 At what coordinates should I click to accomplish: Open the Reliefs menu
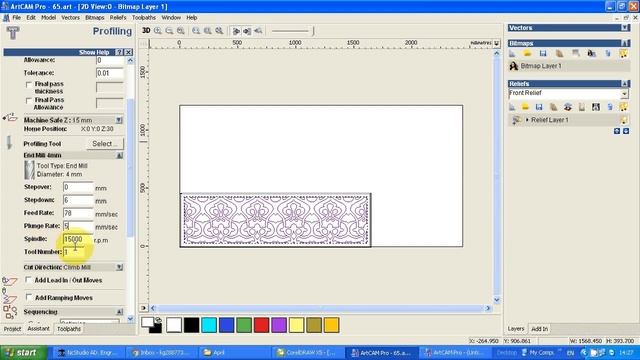click(x=118, y=18)
